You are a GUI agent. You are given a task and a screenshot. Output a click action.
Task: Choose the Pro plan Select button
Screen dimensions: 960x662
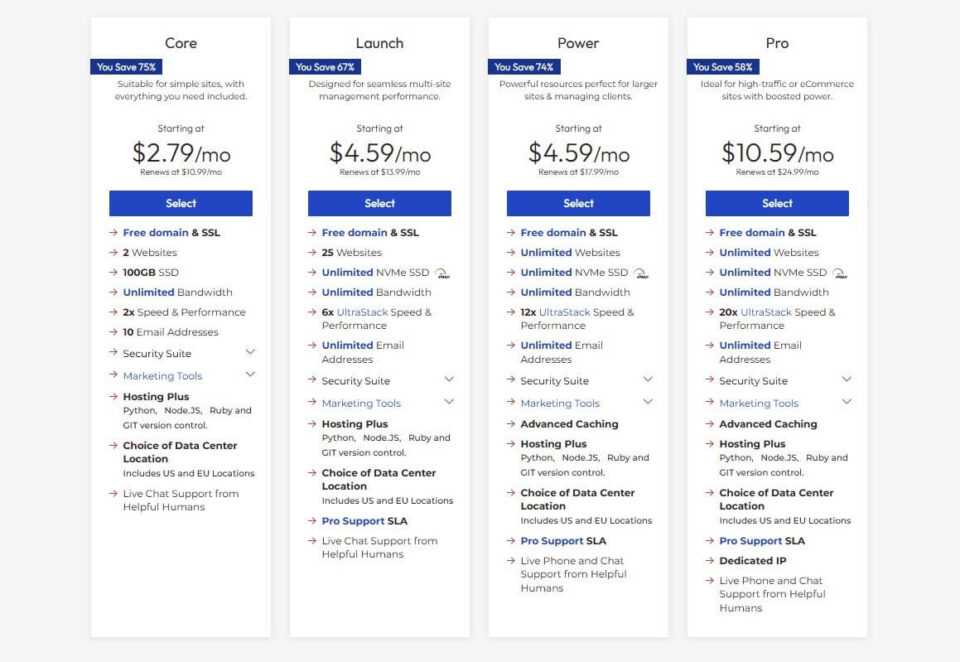[777, 203]
